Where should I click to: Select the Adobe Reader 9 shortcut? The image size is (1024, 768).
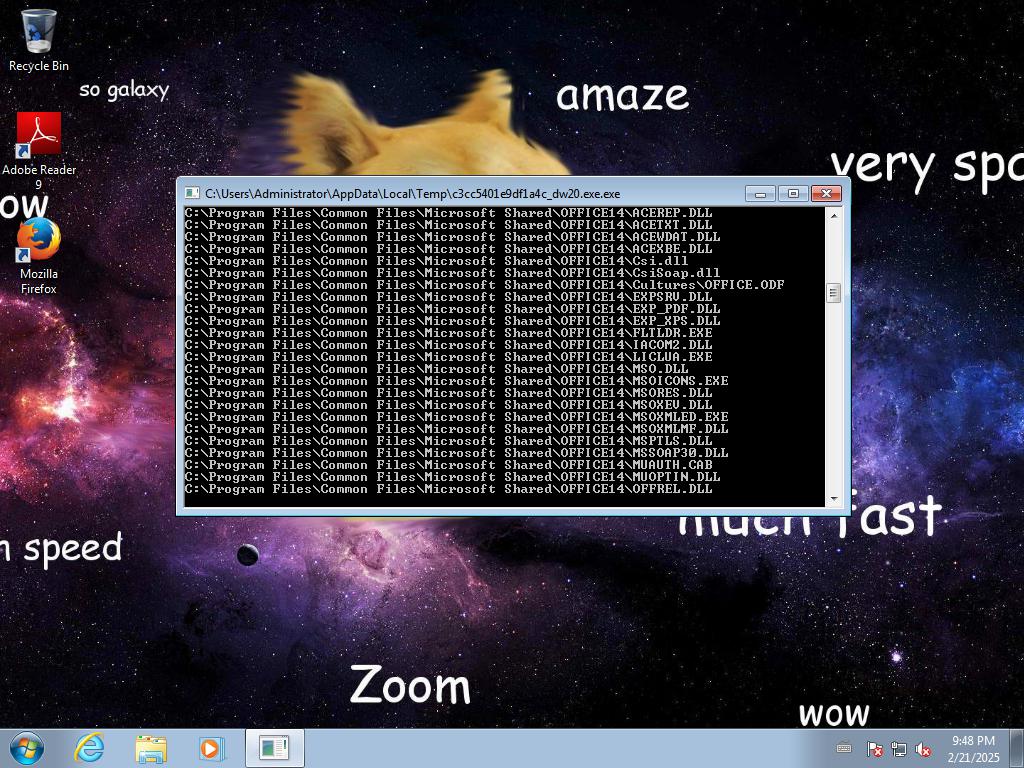tap(39, 150)
